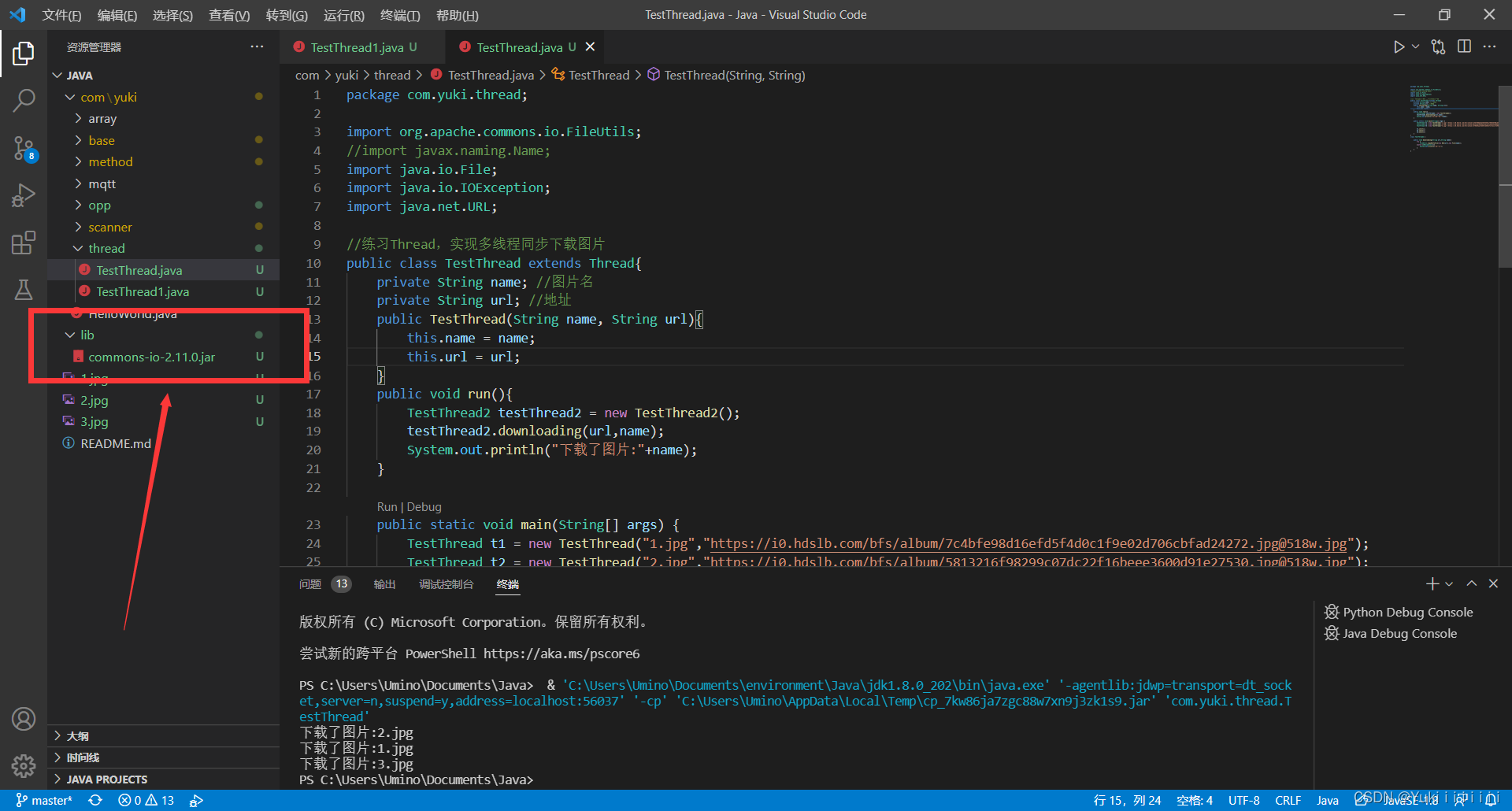Click the master branch status item
The image size is (1512, 811).
click(x=44, y=800)
